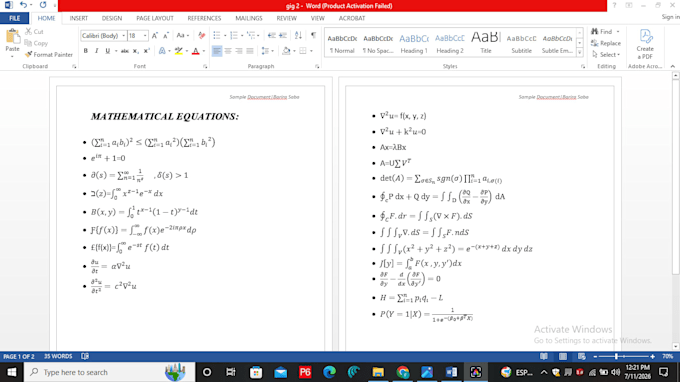
Task: Sort paragraphs alphabetically
Action: point(298,36)
